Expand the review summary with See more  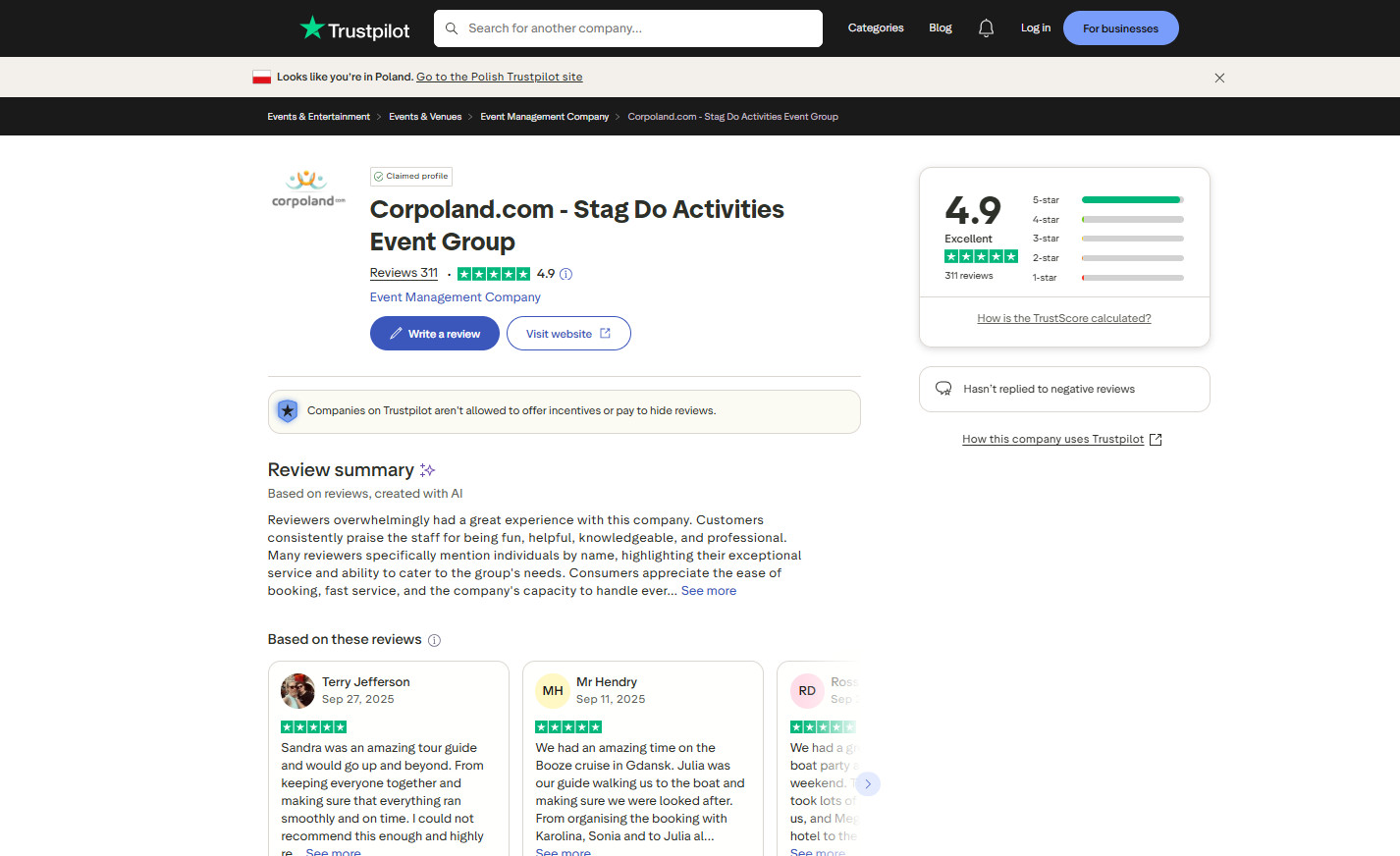[708, 590]
